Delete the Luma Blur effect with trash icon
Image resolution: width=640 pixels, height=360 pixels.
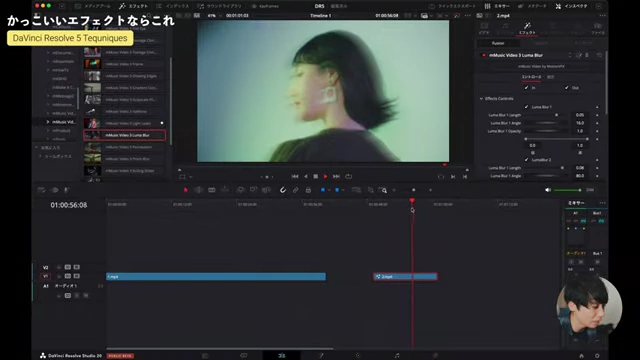pyautogui.click(x=587, y=55)
